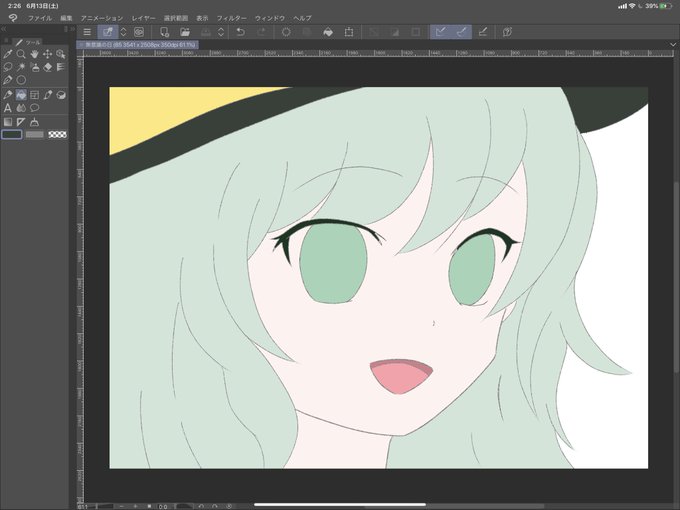
Task: Select the Move layer tool
Action: coord(47,54)
